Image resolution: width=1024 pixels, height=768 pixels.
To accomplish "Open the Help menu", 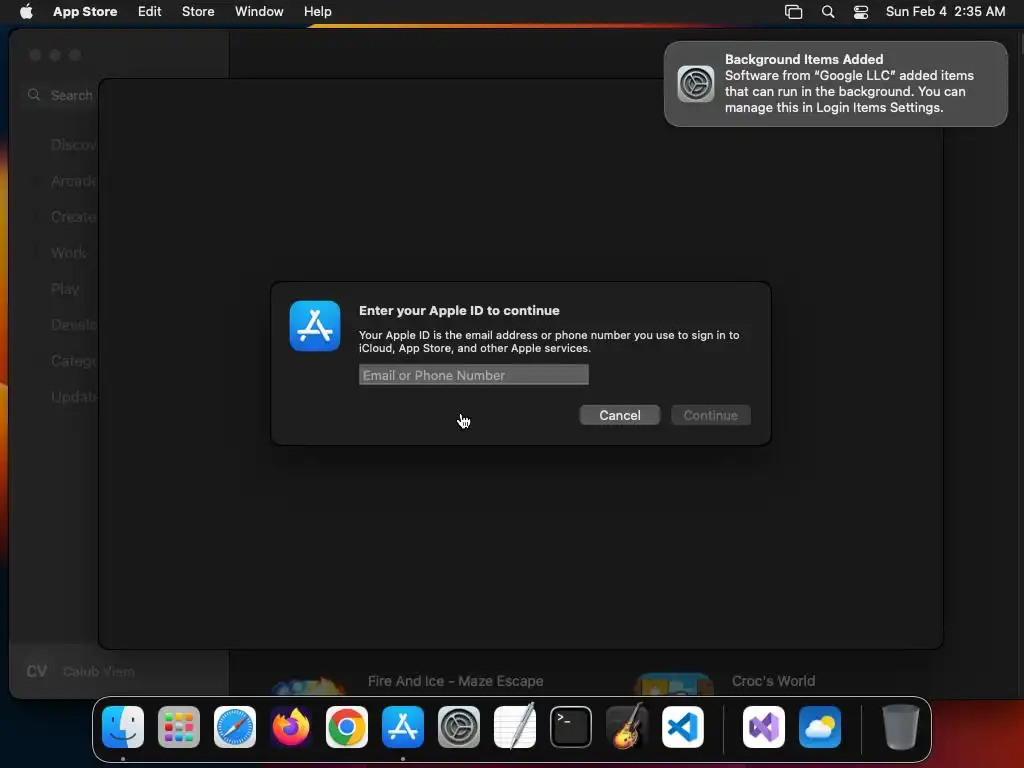I will coord(317,11).
